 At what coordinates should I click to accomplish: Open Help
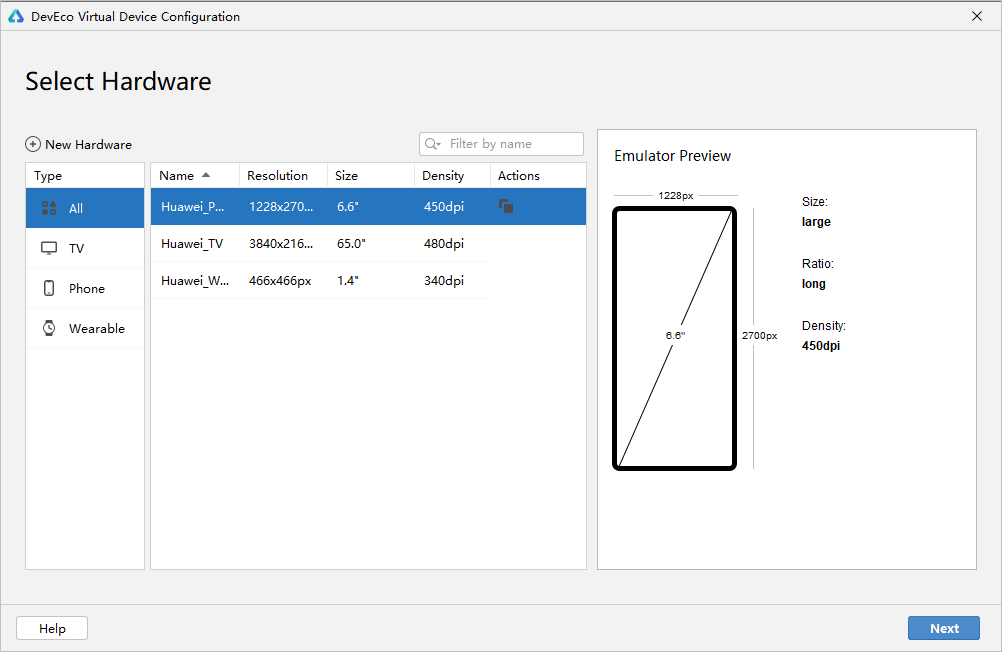tap(52, 628)
